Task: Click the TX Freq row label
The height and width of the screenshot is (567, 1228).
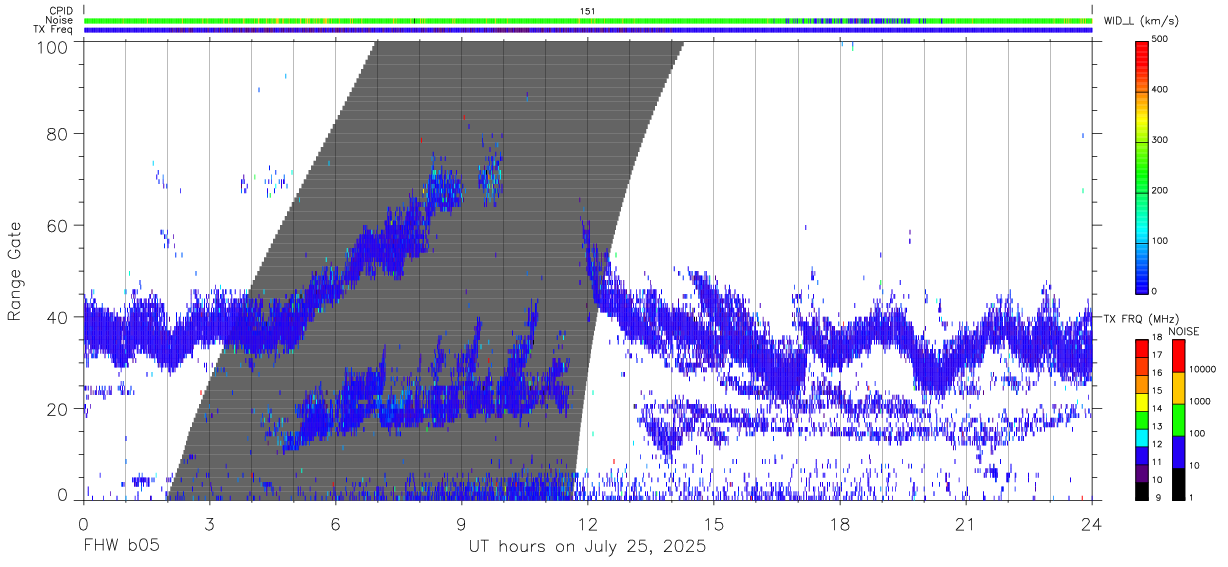Action: (x=53, y=29)
